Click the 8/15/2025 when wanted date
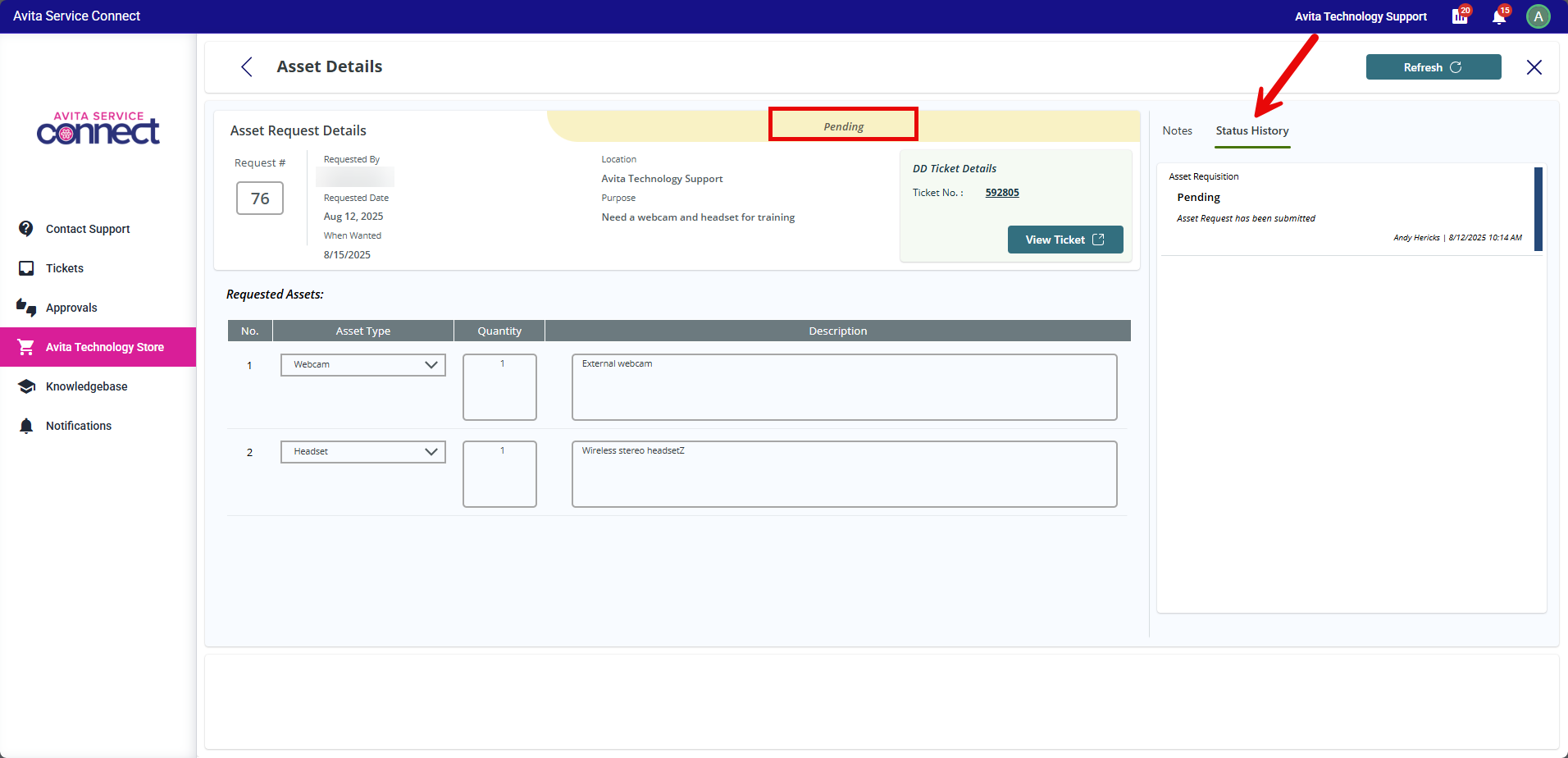 pos(347,255)
